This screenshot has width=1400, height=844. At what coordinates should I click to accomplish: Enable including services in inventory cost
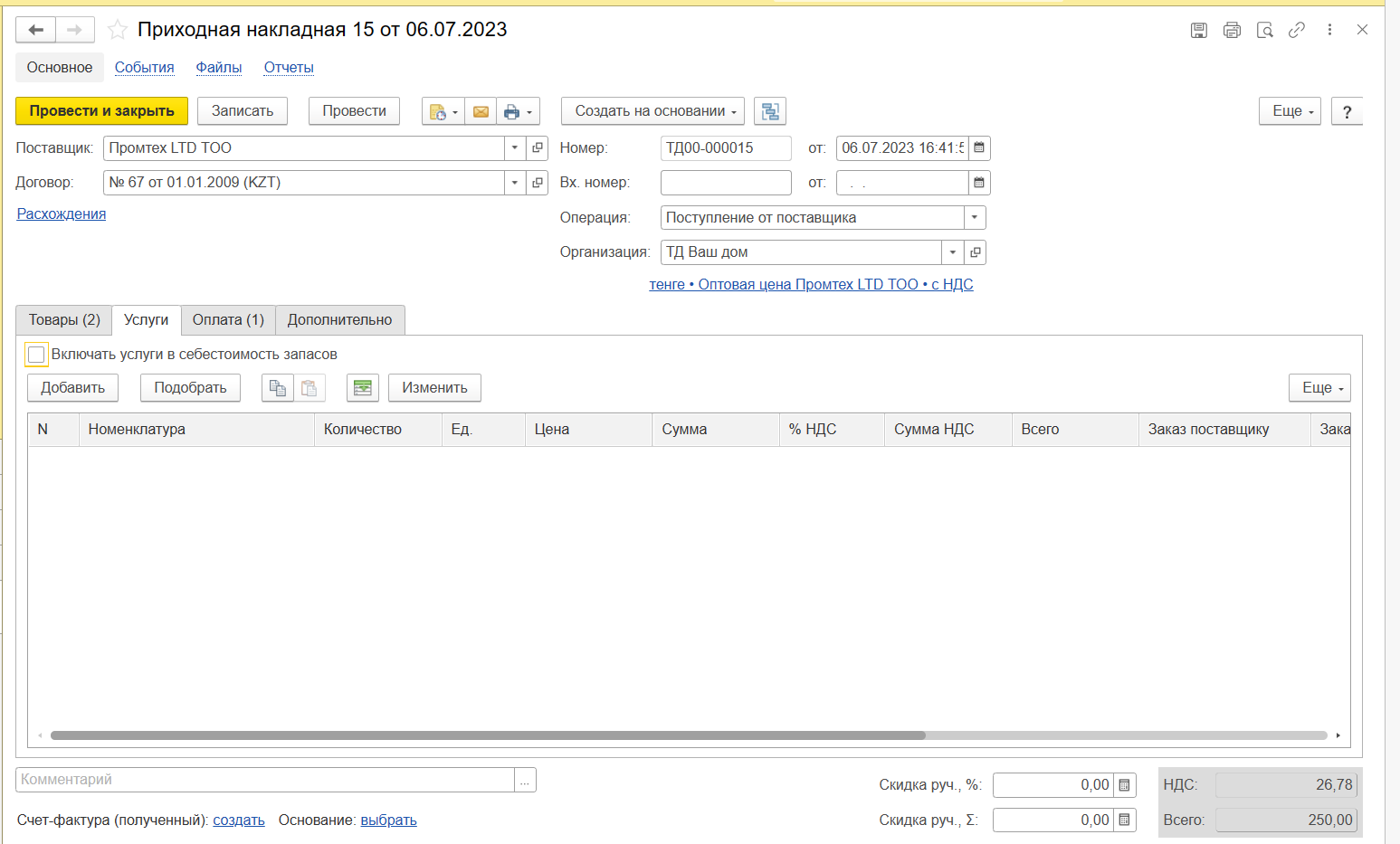click(36, 355)
